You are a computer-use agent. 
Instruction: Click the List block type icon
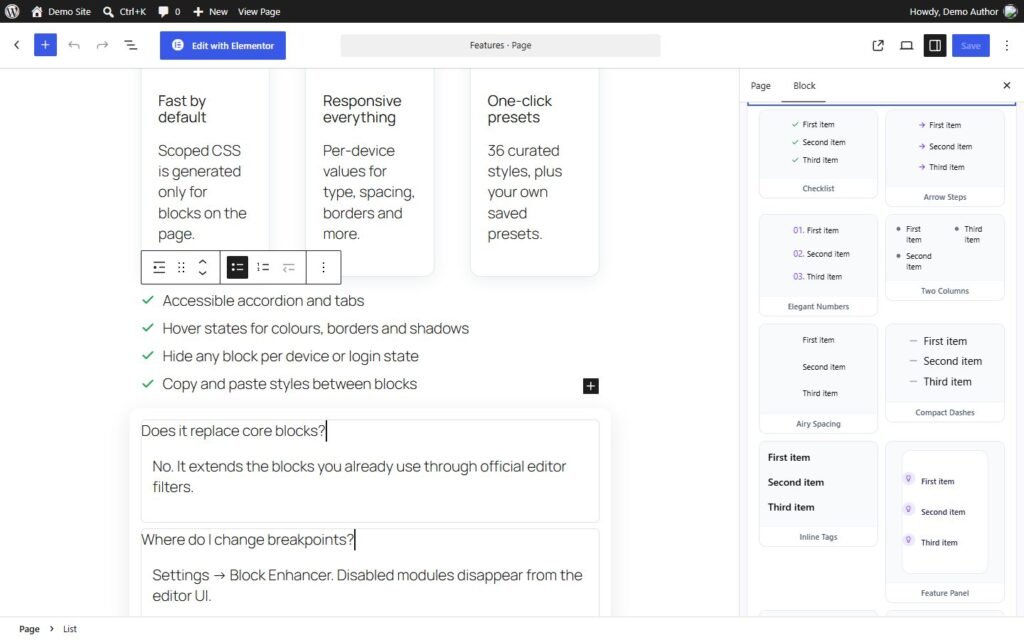[x=159, y=267]
